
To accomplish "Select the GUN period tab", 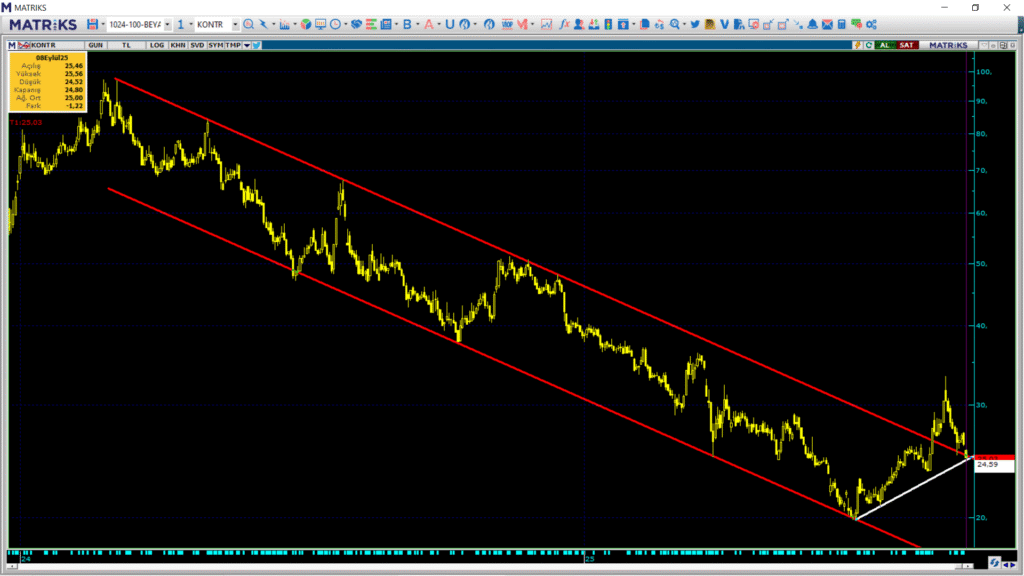I will [x=96, y=45].
